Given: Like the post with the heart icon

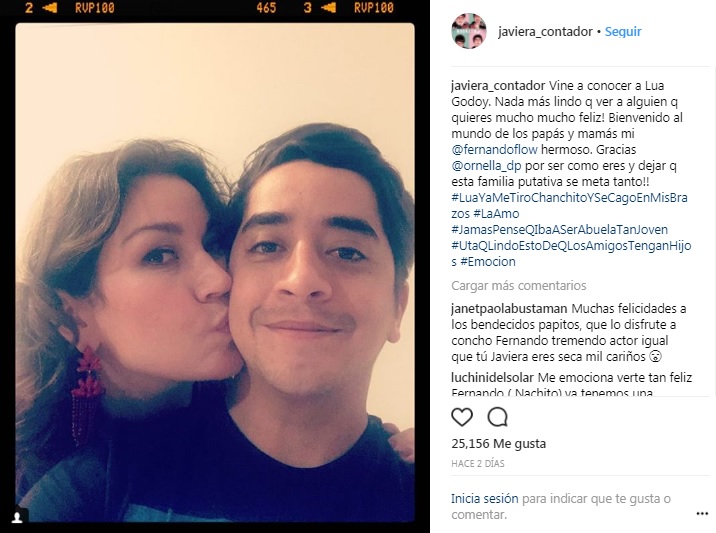Looking at the screenshot, I should point(462,417).
